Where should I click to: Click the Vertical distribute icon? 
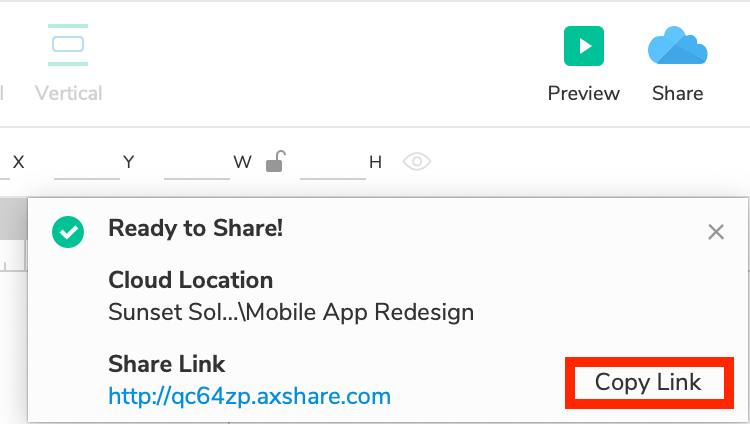pyautogui.click(x=68, y=45)
